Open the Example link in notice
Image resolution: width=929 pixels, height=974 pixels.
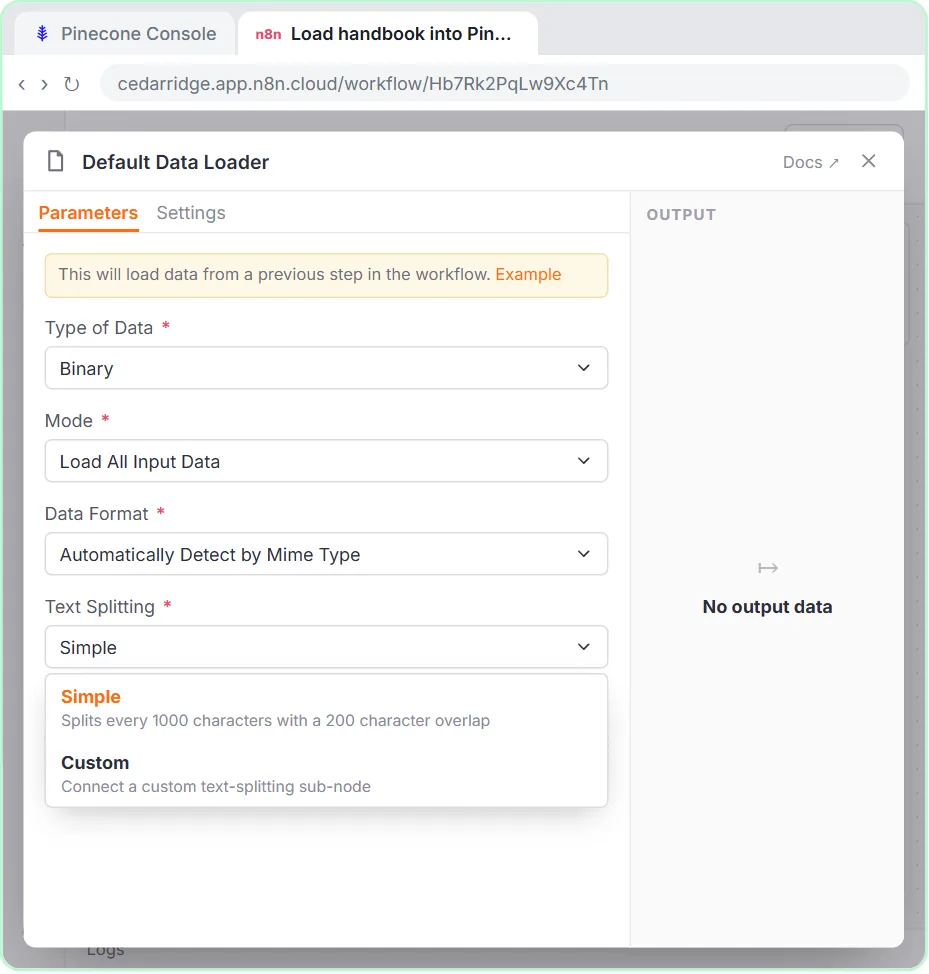(x=528, y=275)
